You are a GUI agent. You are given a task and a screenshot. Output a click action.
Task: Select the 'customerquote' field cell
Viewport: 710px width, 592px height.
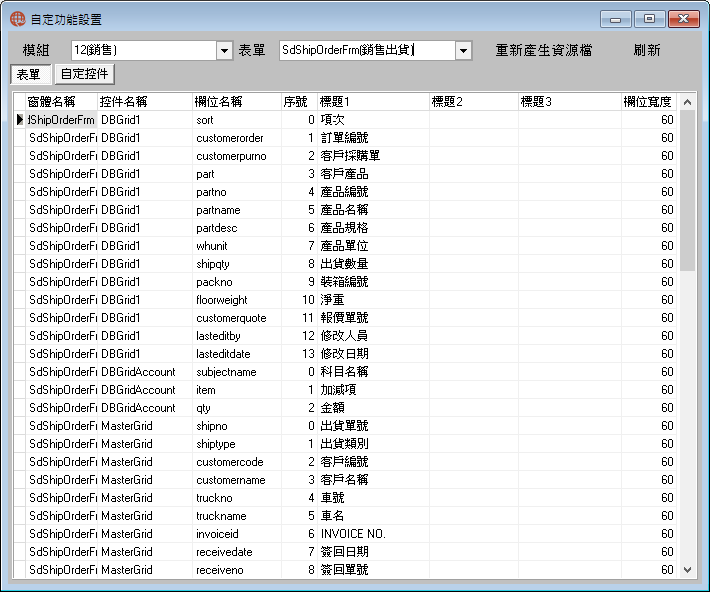(x=237, y=318)
